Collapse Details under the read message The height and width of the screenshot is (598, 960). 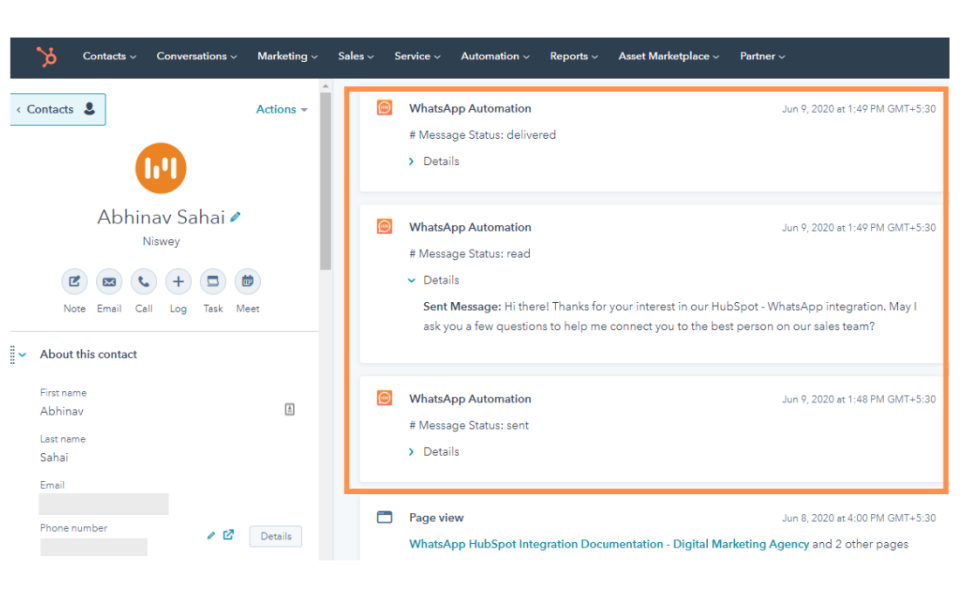[434, 280]
